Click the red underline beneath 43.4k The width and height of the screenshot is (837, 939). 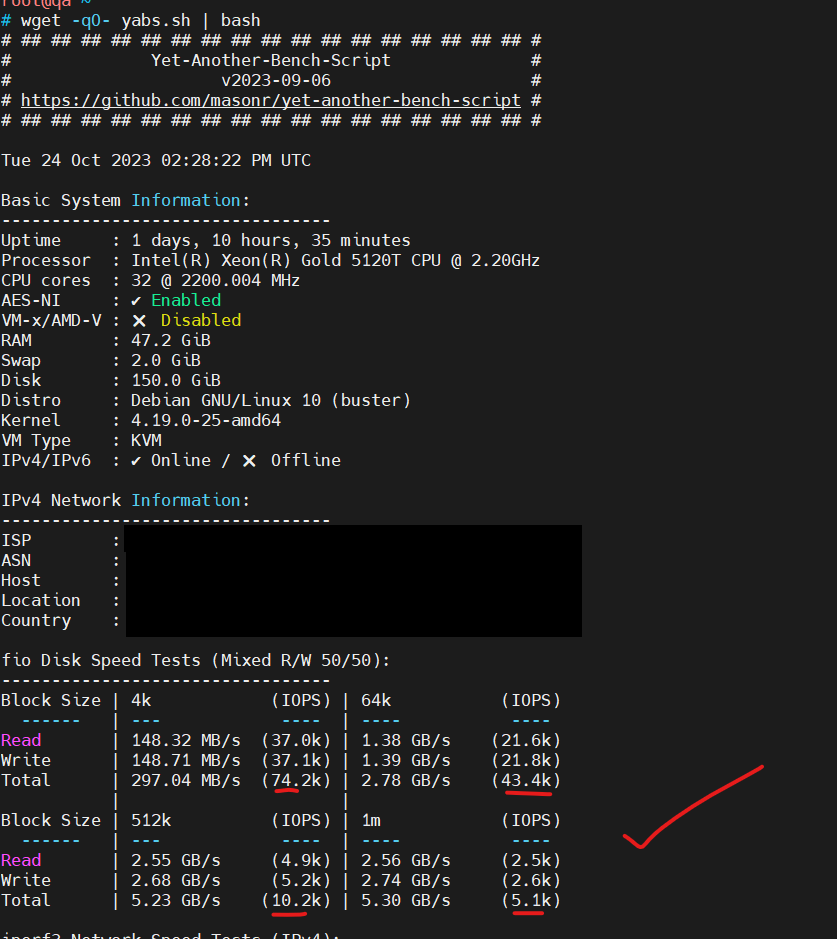point(529,794)
